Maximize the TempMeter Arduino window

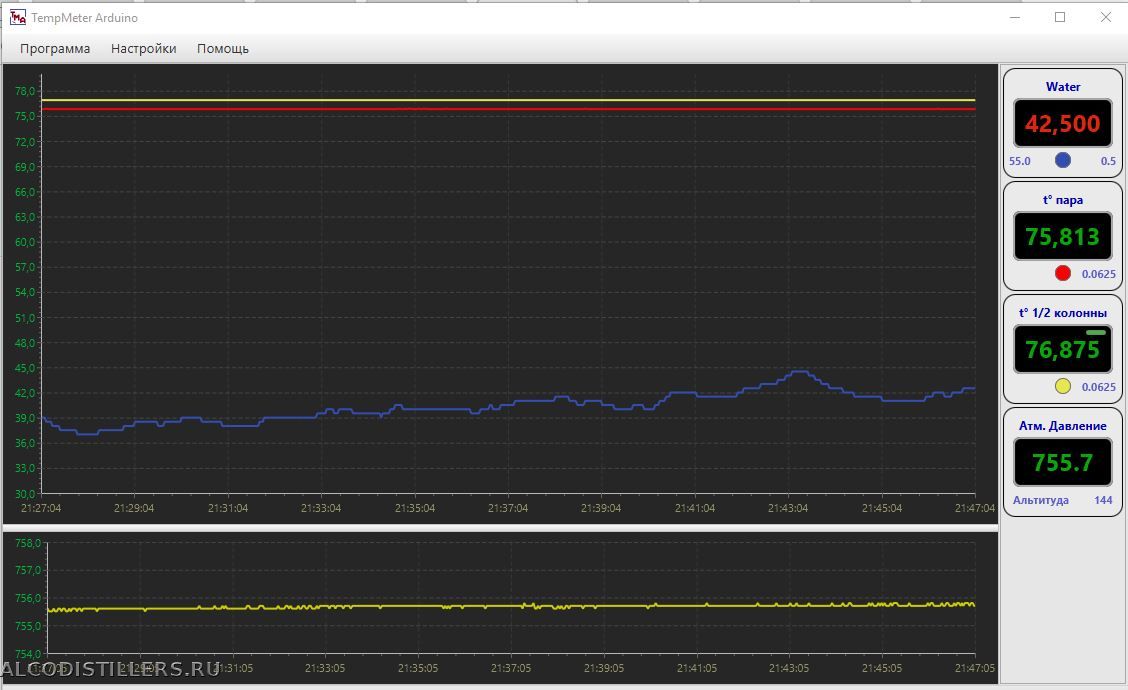point(1060,17)
